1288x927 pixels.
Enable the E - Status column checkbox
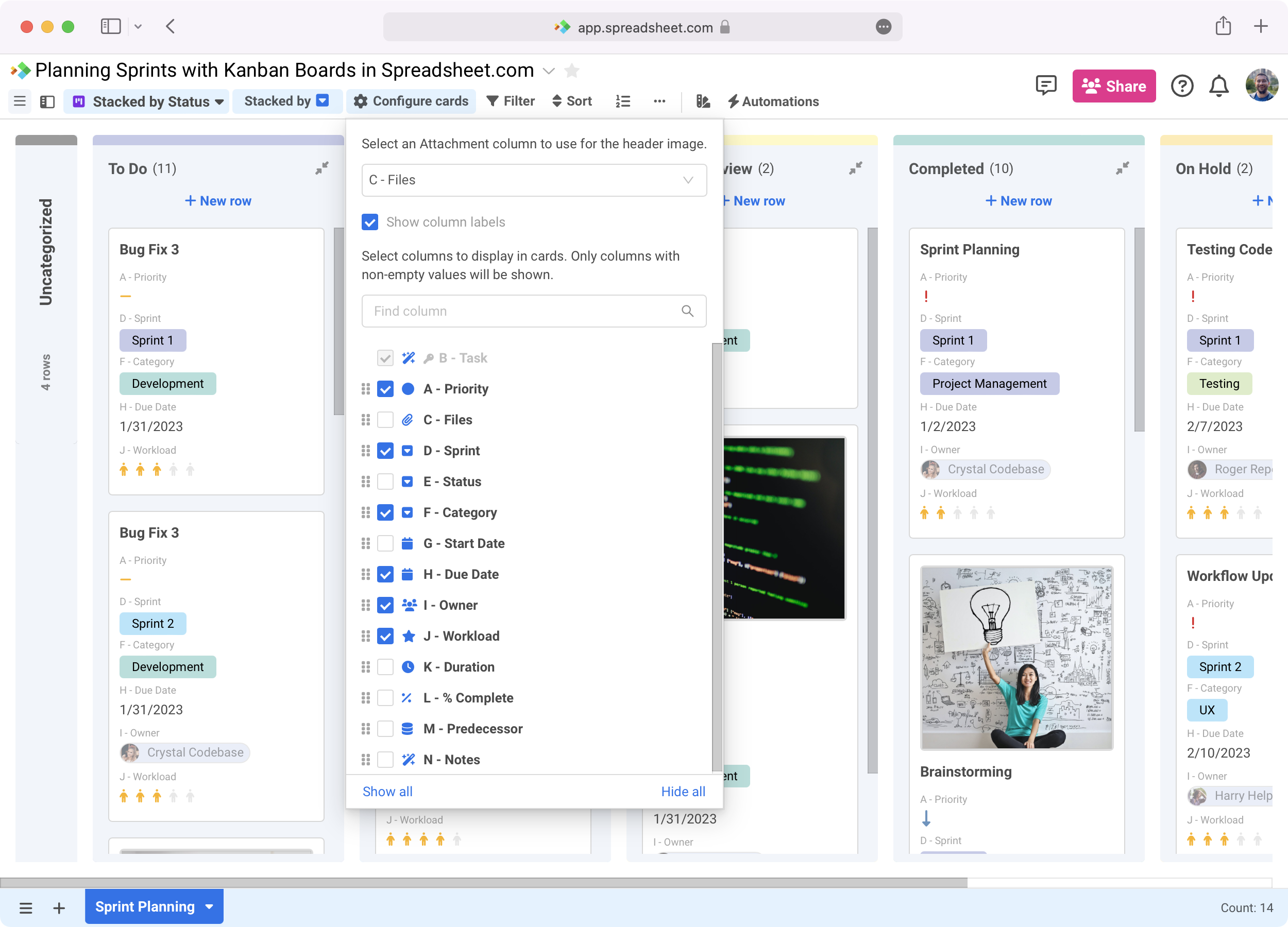(x=385, y=482)
